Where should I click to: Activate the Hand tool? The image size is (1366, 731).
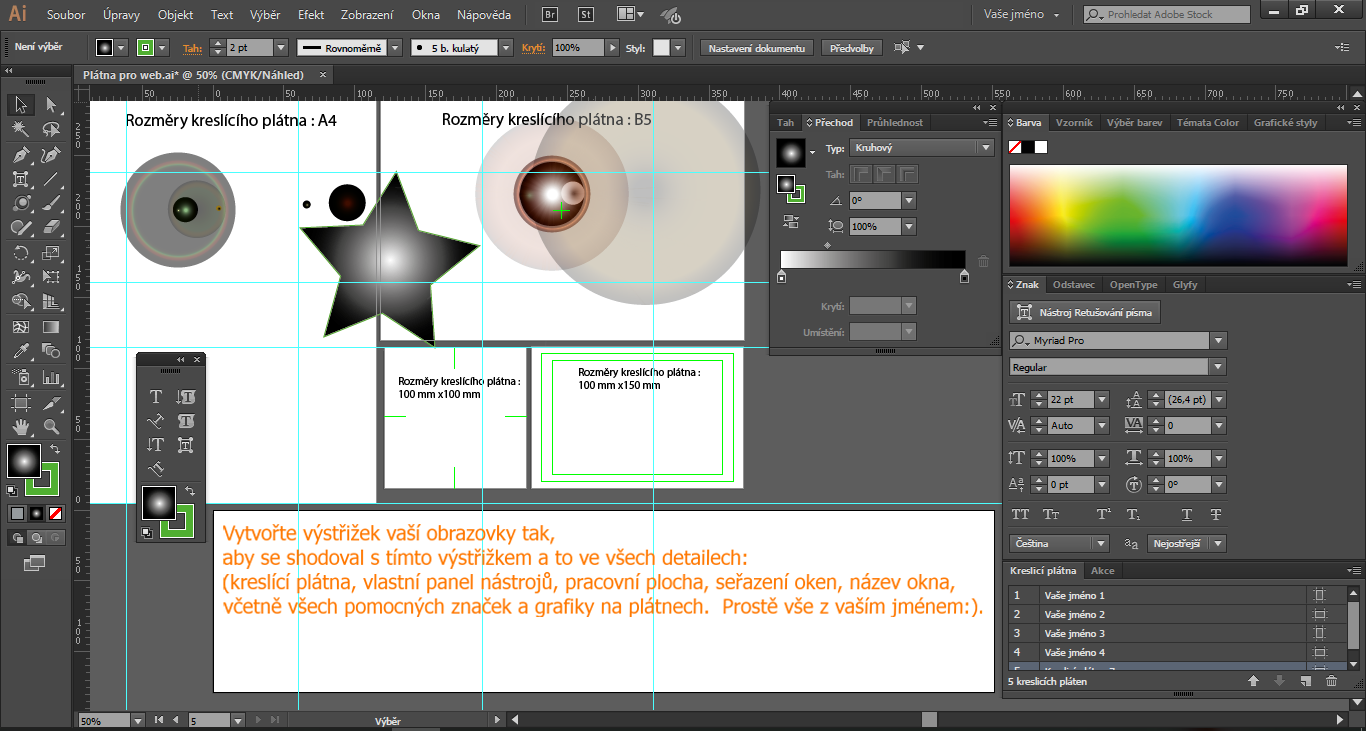pyautogui.click(x=20, y=427)
